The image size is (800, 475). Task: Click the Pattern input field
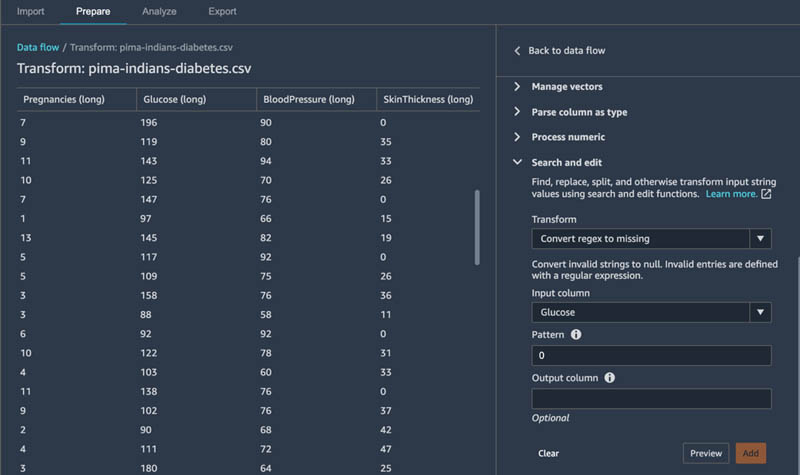point(652,355)
